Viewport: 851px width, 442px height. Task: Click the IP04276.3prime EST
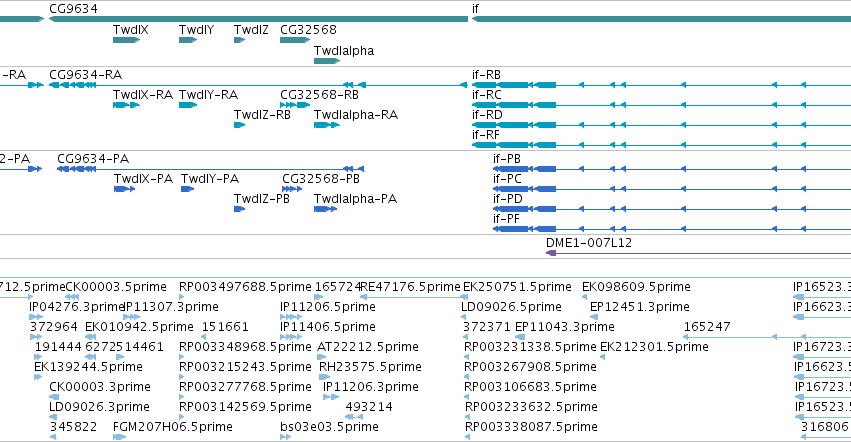coord(36,317)
